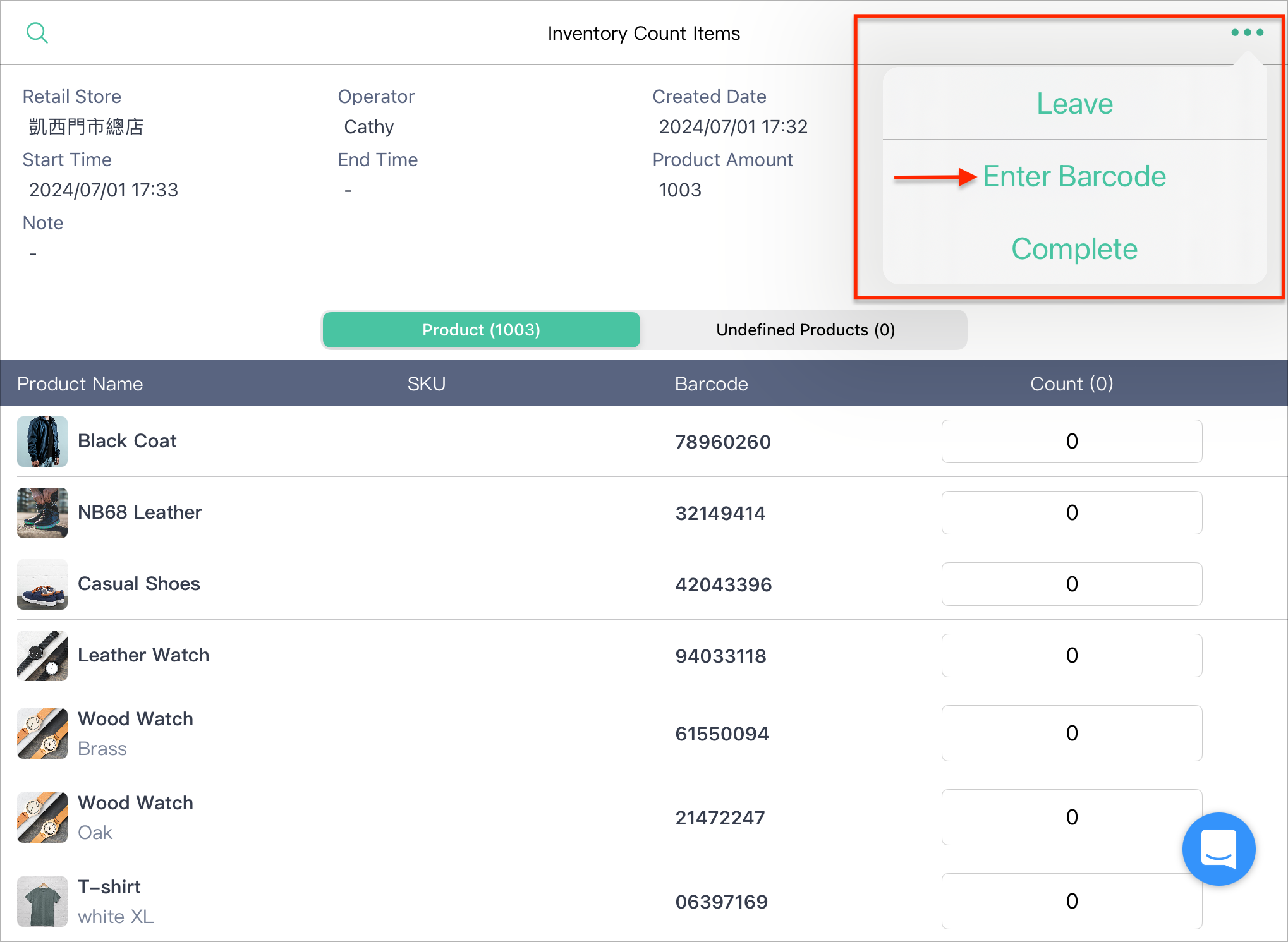Select the Casual Shoes product name
Image resolution: width=1288 pixels, height=942 pixels.
point(139,584)
